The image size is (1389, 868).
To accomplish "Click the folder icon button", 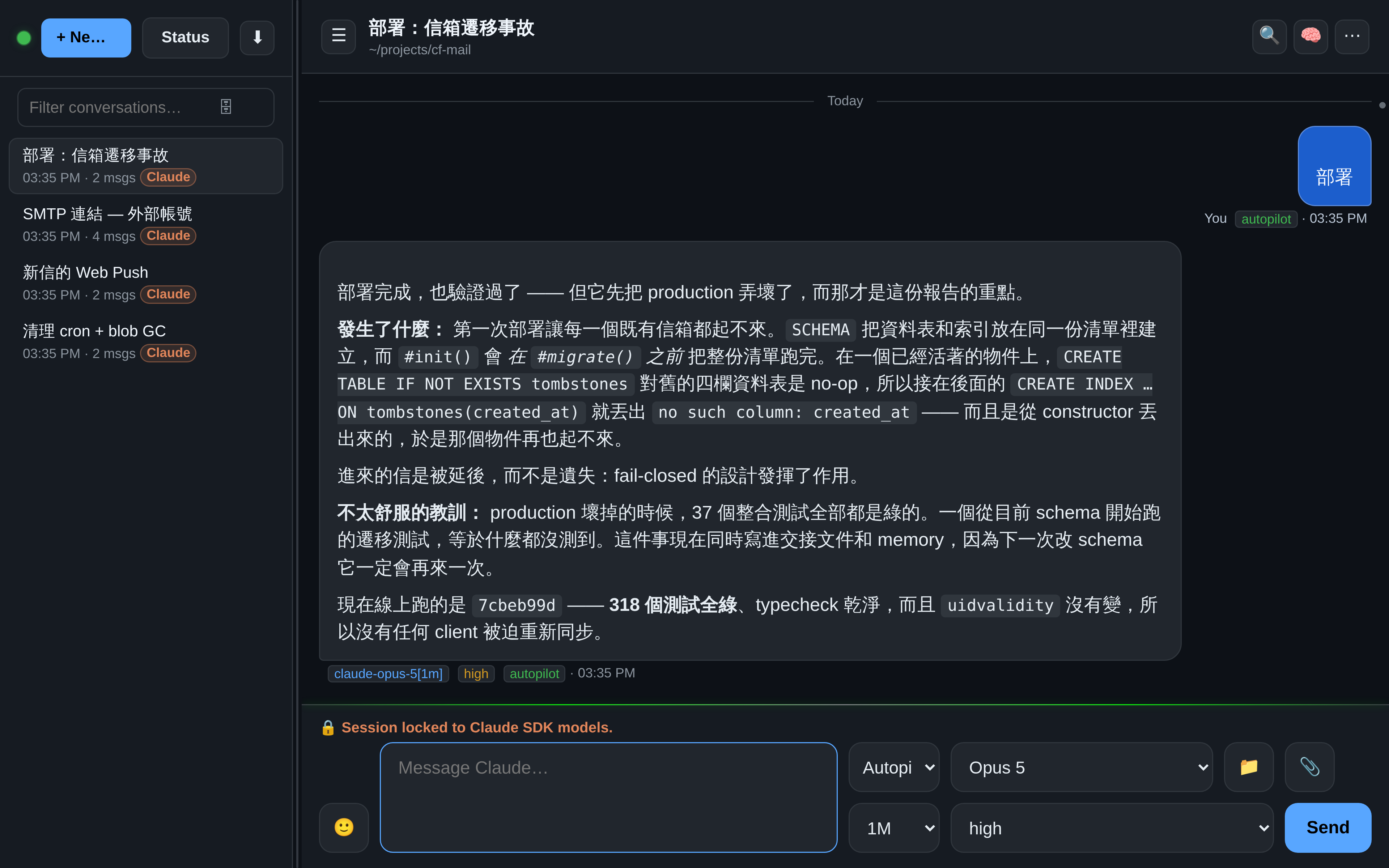I will (x=1249, y=767).
